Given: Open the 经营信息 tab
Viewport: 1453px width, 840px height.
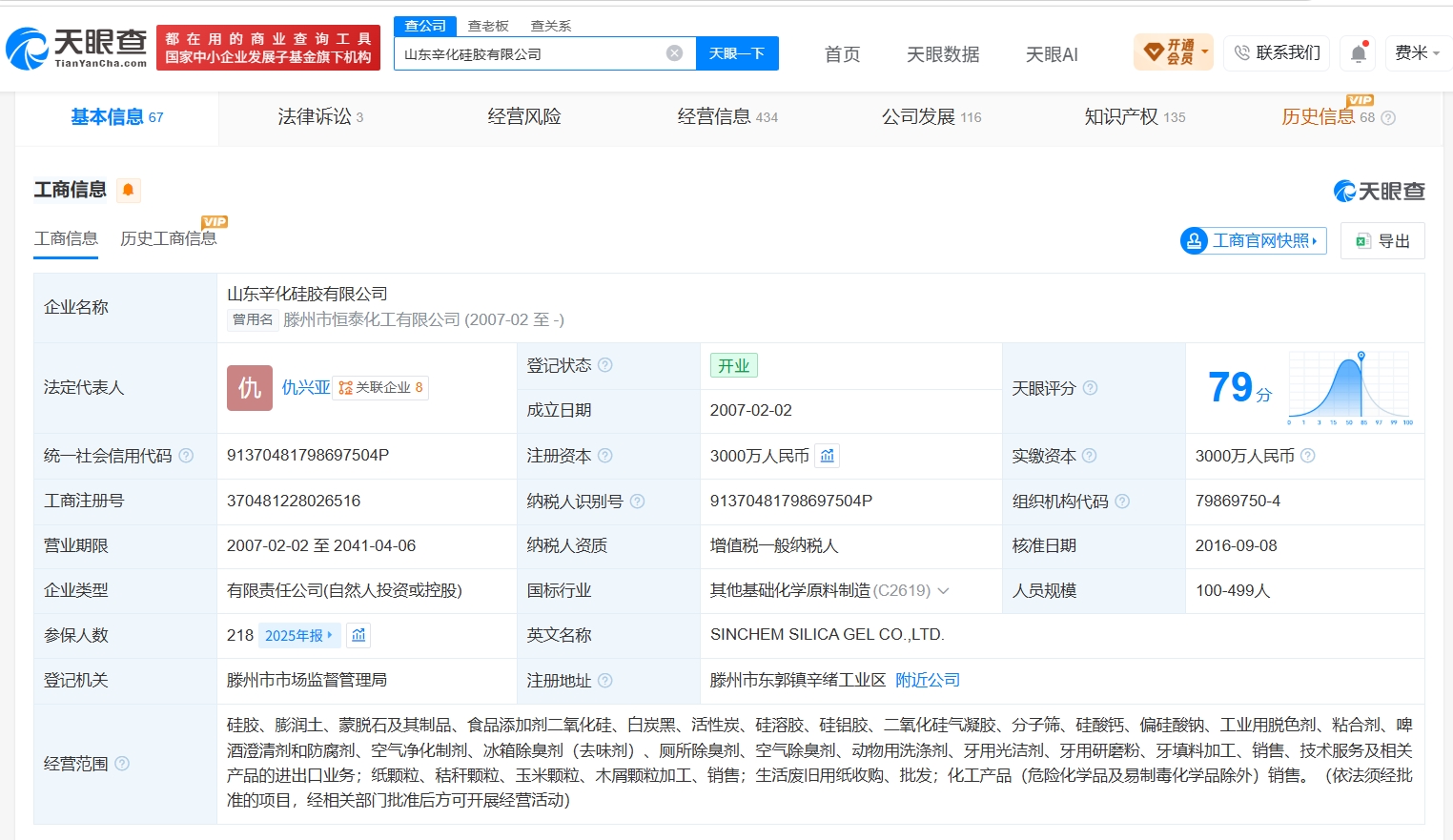Looking at the screenshot, I should click(x=727, y=117).
